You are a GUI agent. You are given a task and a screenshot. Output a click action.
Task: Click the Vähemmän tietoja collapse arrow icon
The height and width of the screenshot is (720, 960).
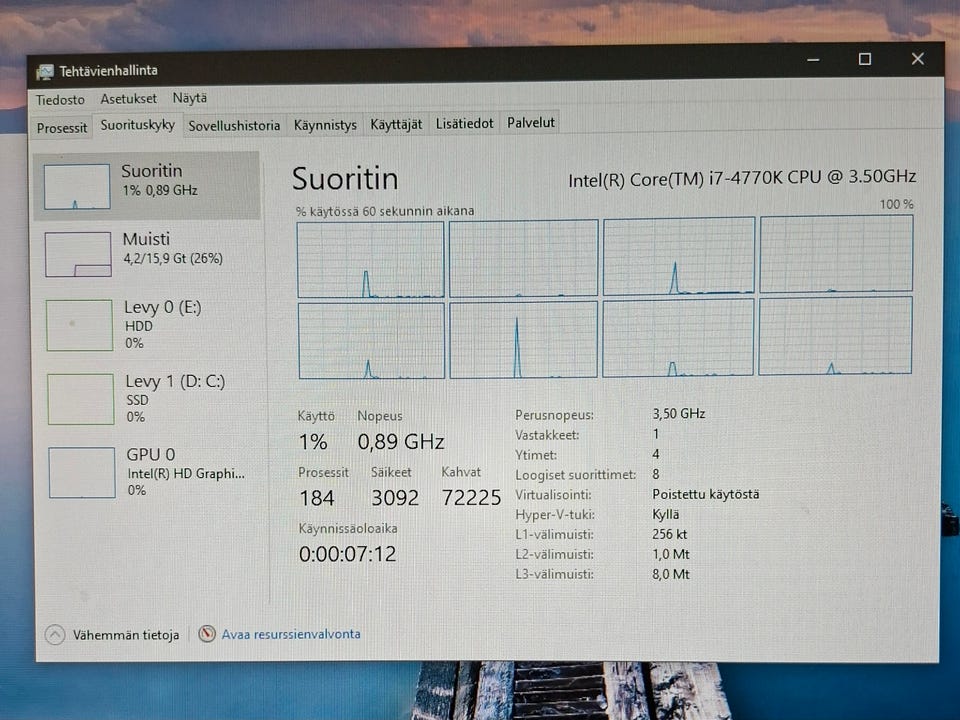click(x=54, y=635)
